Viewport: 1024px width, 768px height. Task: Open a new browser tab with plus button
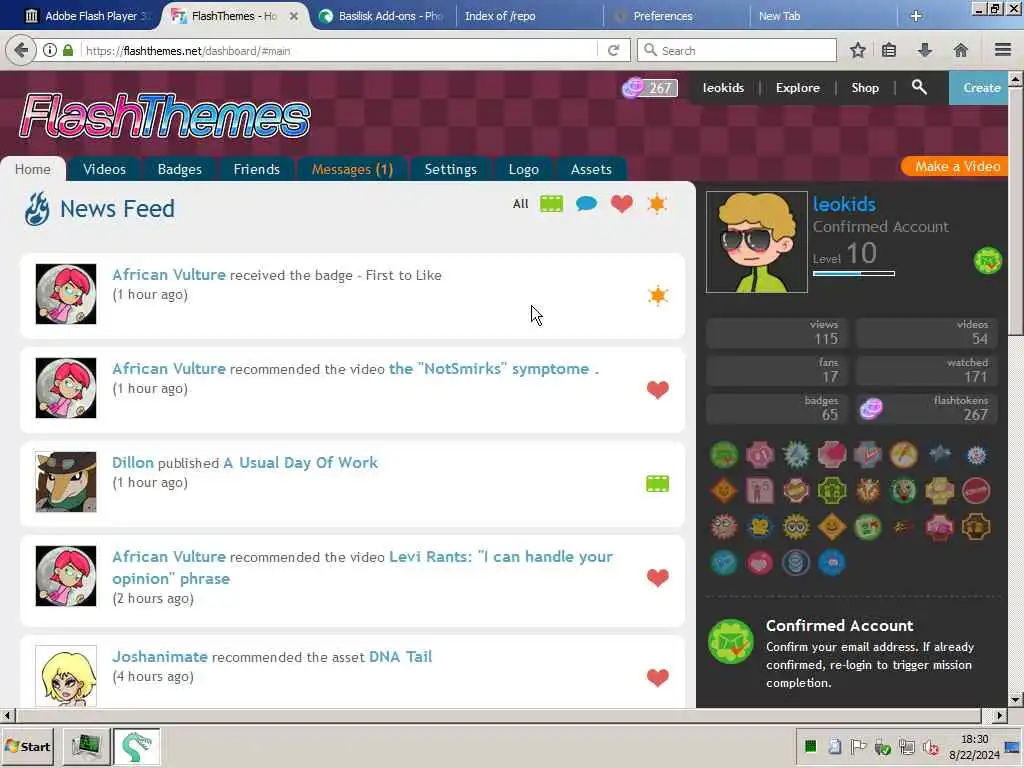[x=916, y=16]
